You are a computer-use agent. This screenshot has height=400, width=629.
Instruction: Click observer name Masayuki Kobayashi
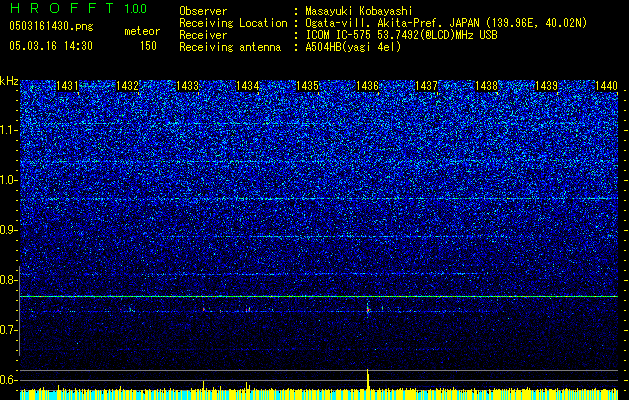[359, 11]
